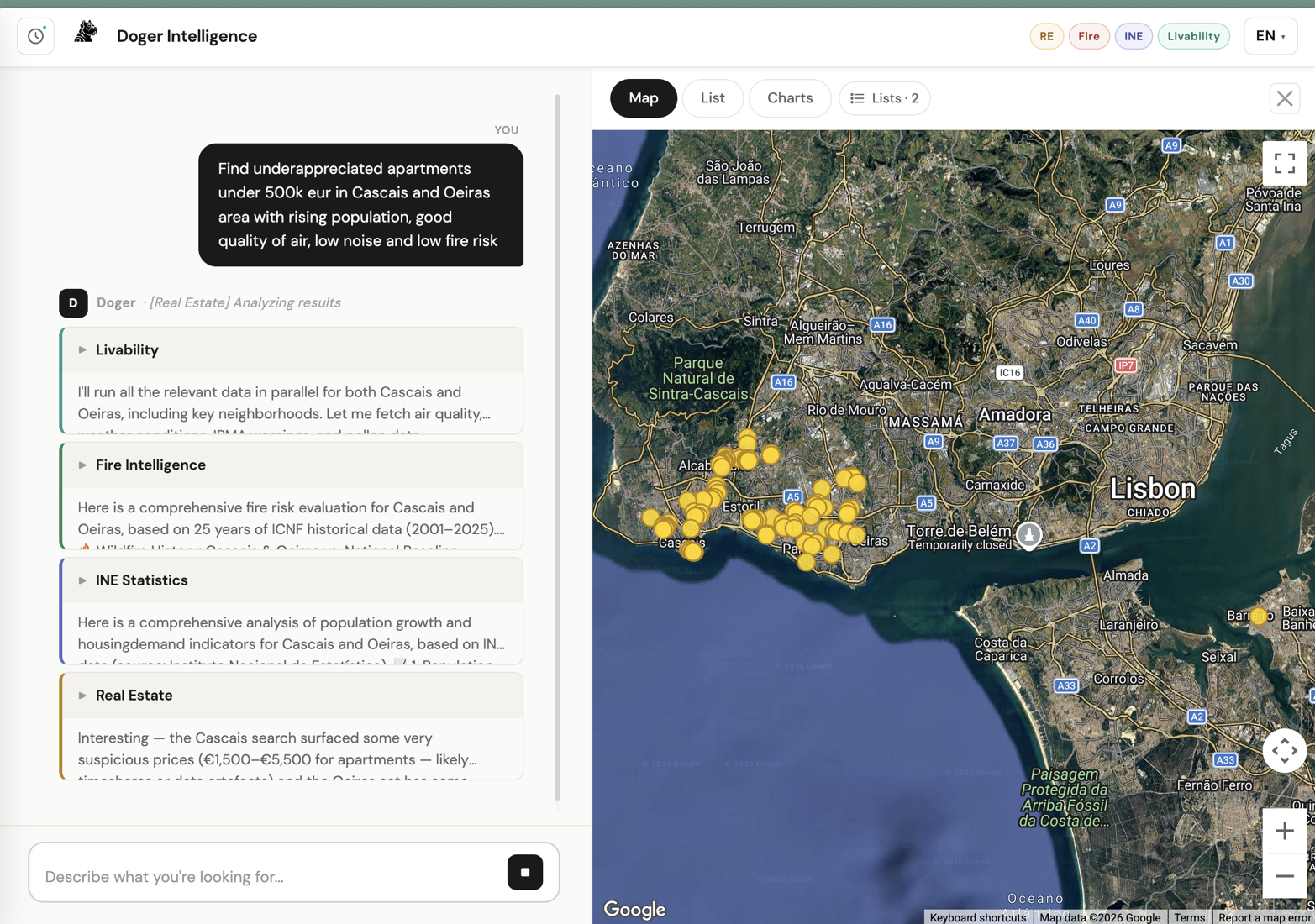Zoom out on the map
This screenshot has width=1315, height=924.
[x=1284, y=876]
